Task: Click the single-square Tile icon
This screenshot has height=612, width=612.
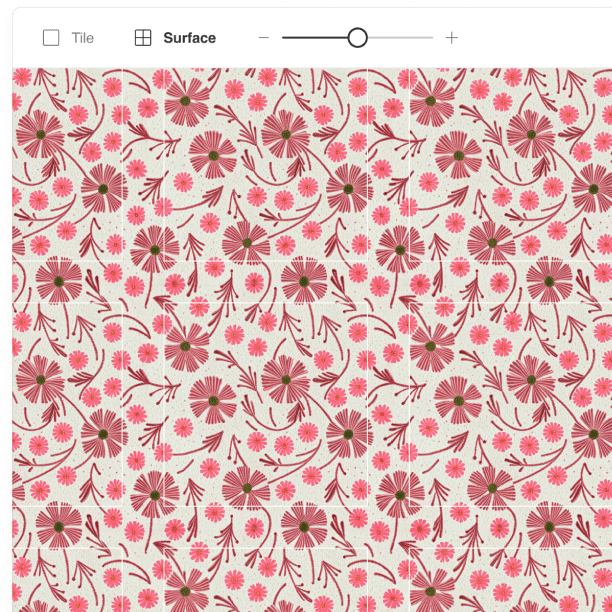Action: pos(51,38)
